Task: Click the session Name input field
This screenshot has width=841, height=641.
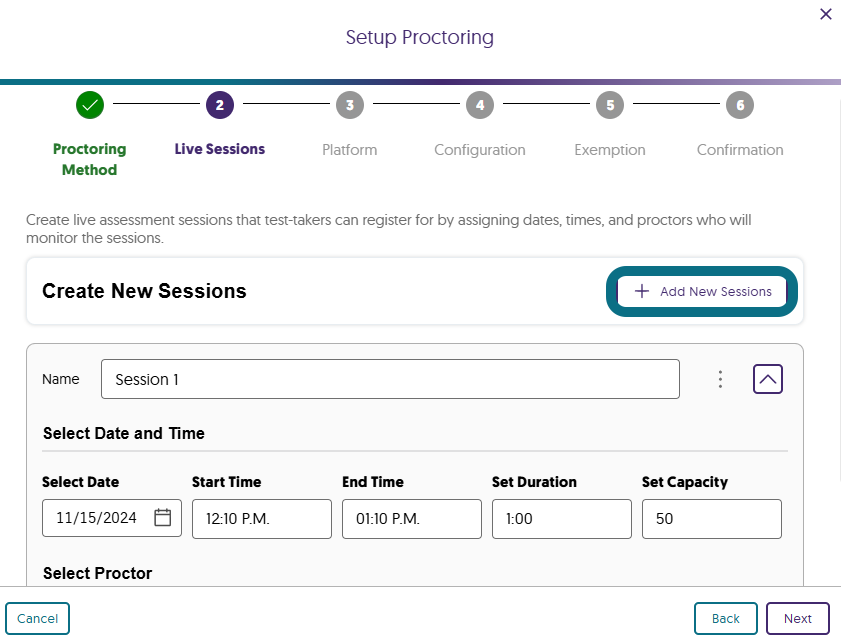Action: pos(390,379)
